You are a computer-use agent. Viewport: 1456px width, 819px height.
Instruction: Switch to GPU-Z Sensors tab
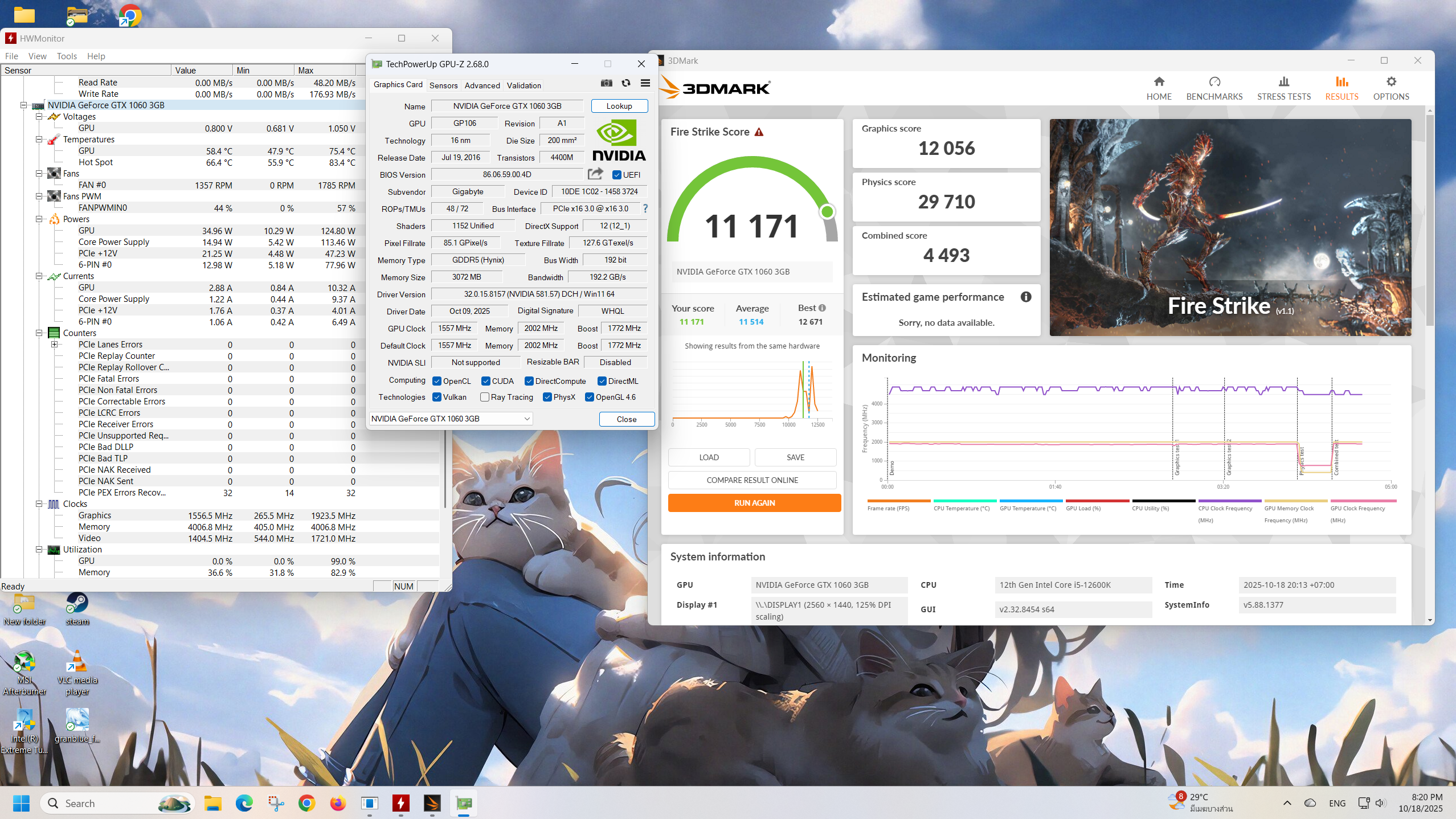[443, 85]
